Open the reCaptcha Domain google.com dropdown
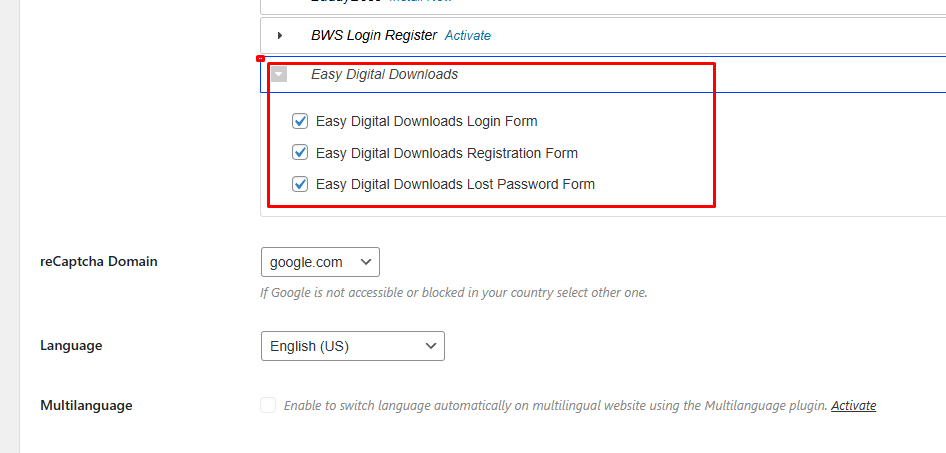946x453 pixels. (320, 262)
